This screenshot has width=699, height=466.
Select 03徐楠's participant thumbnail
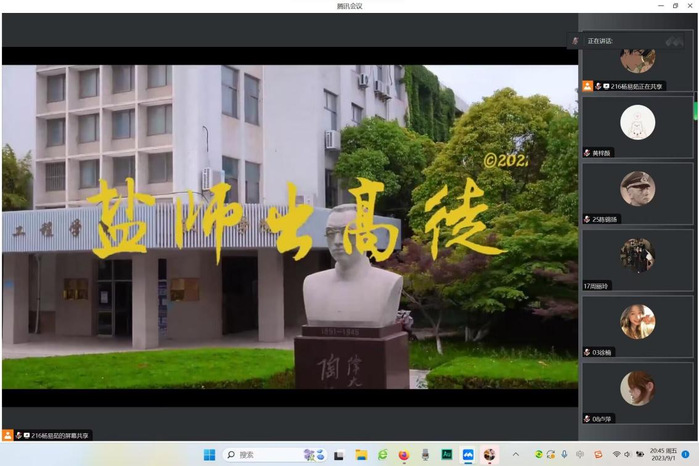(x=637, y=325)
